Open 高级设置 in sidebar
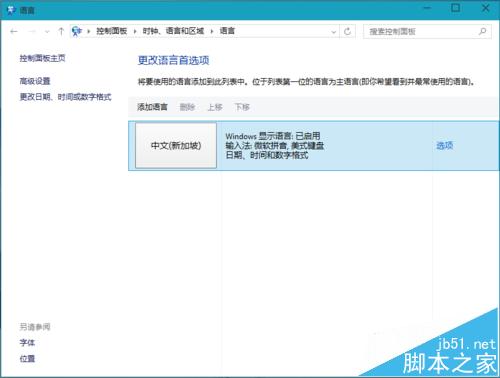Viewport: 500px width, 378px height. pyautogui.click(x=35, y=81)
